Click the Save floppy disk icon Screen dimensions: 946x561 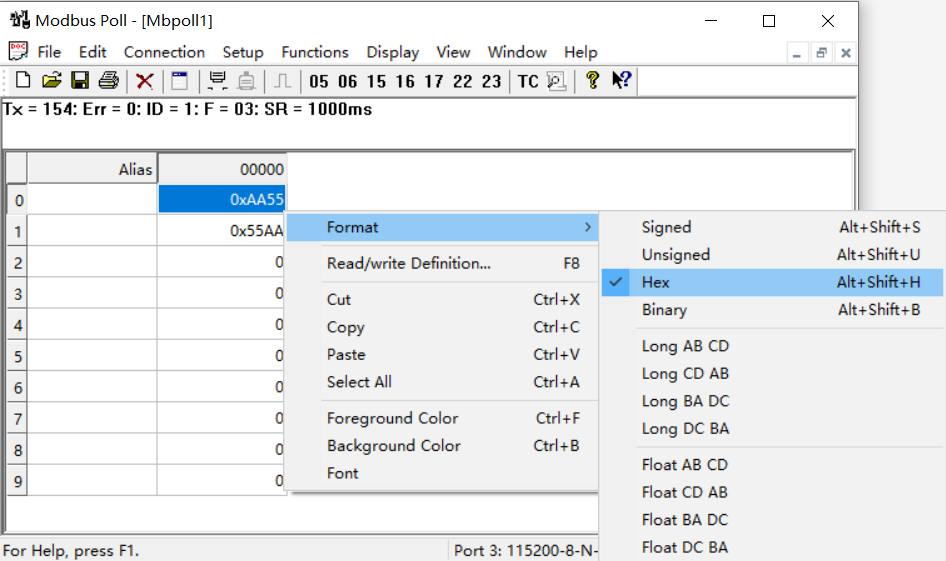(80, 80)
